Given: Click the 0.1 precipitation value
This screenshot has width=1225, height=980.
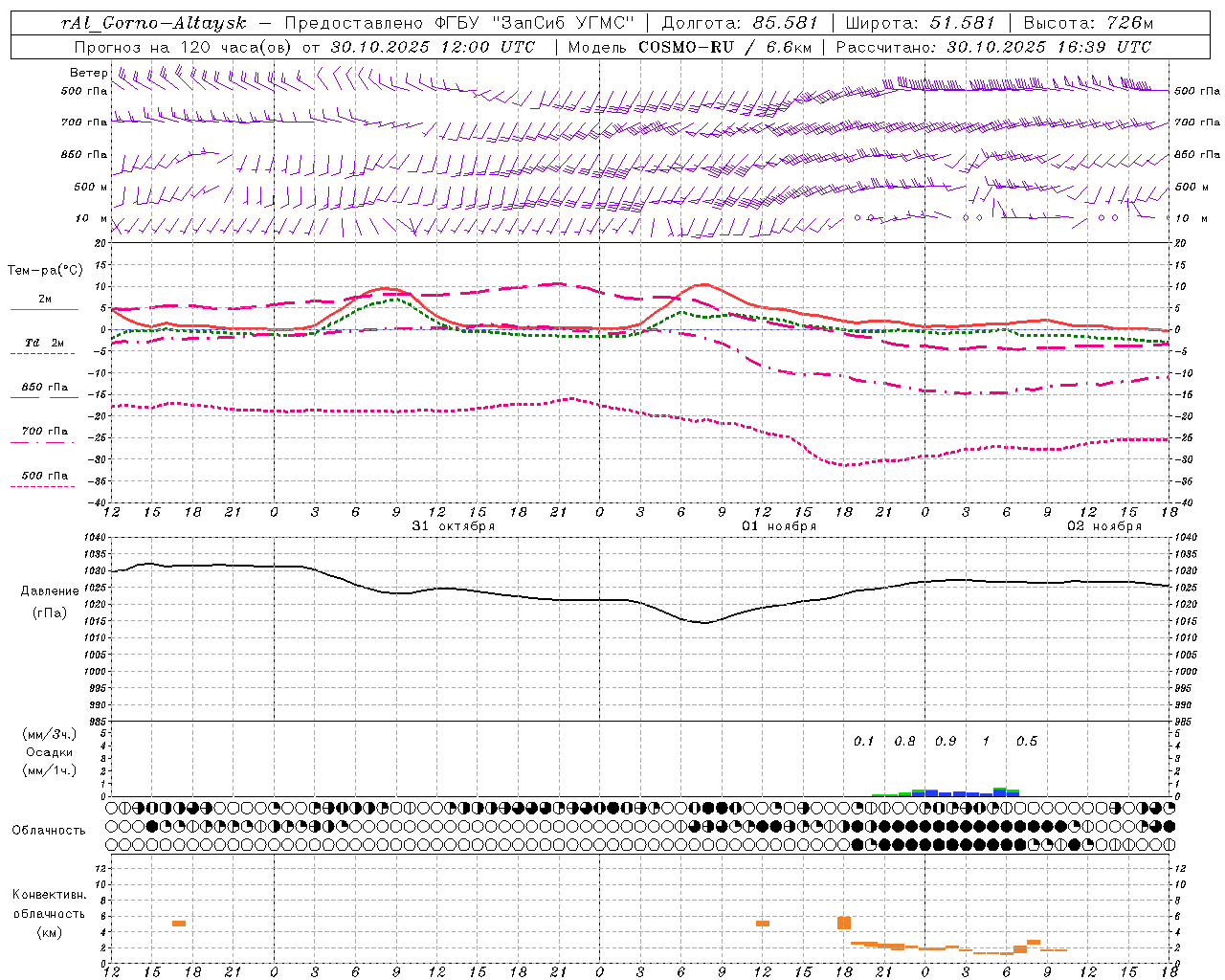Looking at the screenshot, I should coord(864,741).
